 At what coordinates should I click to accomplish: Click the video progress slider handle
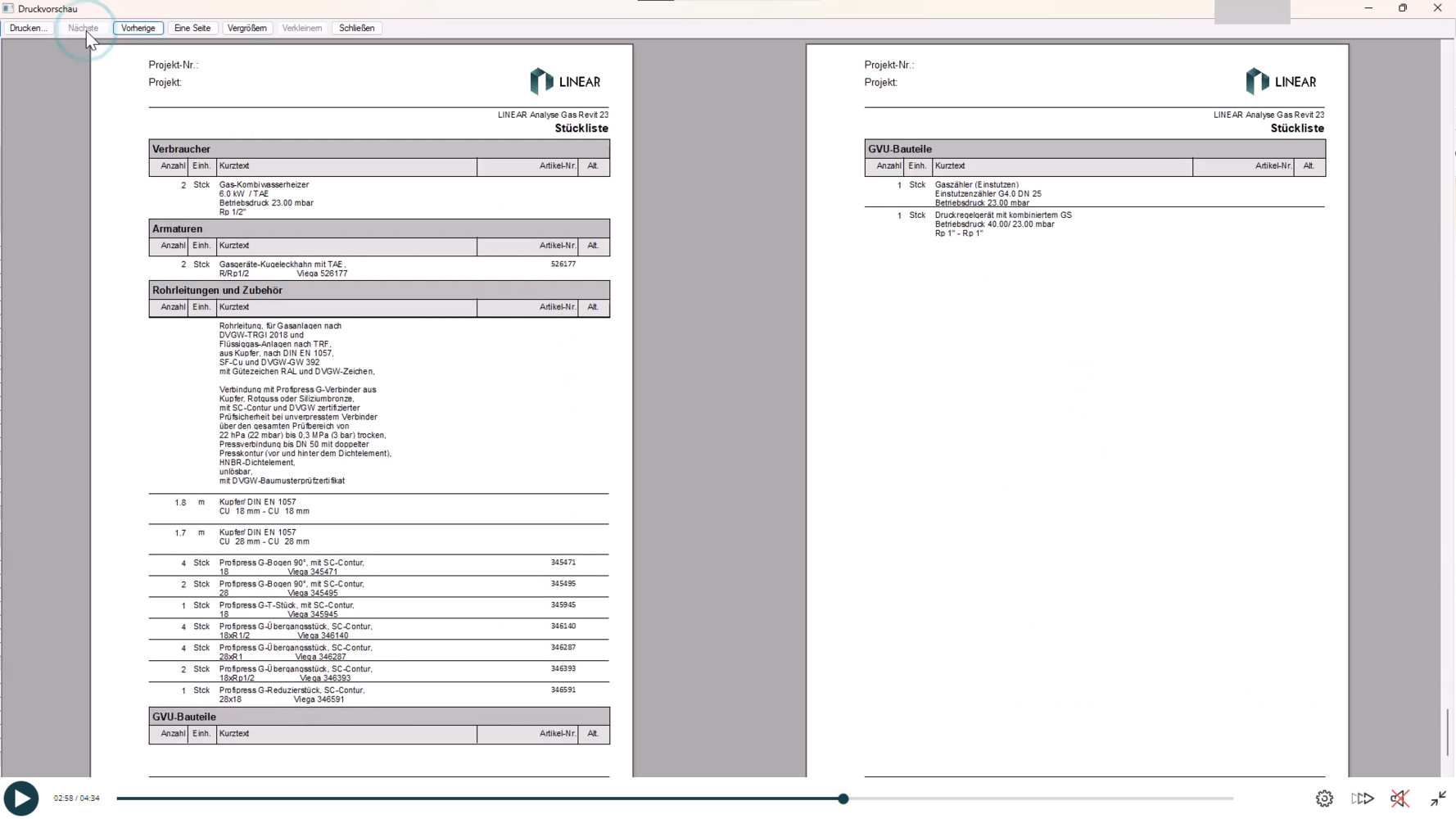pyautogui.click(x=843, y=799)
